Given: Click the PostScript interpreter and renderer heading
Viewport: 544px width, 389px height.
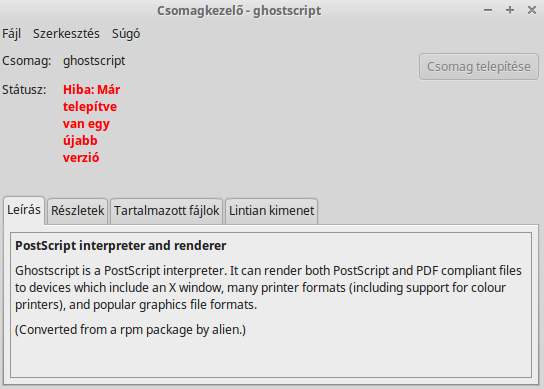Looking at the screenshot, I should [x=121, y=246].
